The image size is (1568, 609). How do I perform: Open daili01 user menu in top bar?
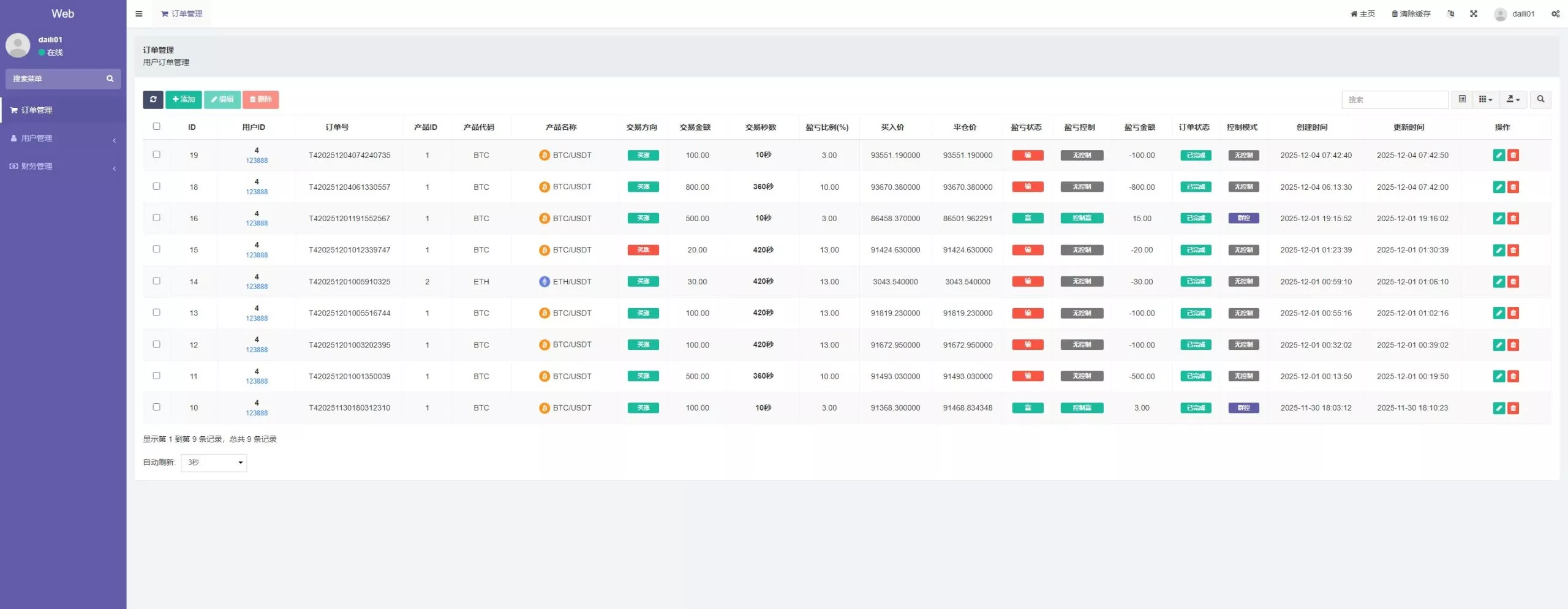pyautogui.click(x=1515, y=13)
